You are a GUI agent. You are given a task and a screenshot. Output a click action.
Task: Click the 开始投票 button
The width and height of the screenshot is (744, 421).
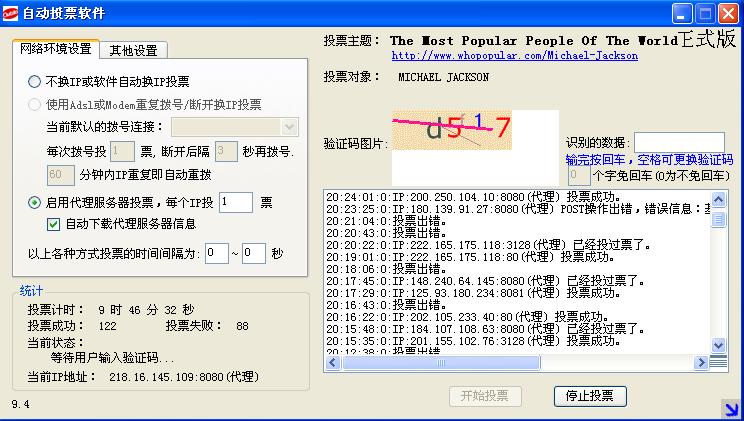coord(485,396)
